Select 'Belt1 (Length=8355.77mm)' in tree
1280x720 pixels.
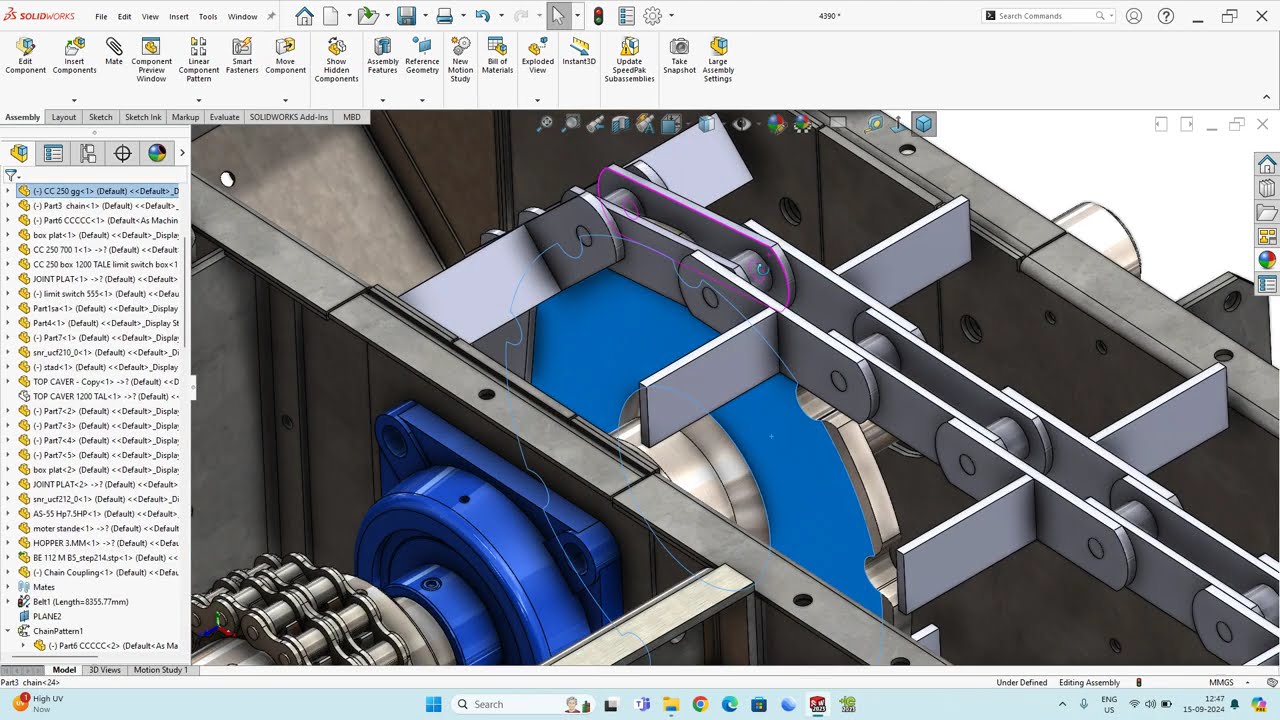81,602
